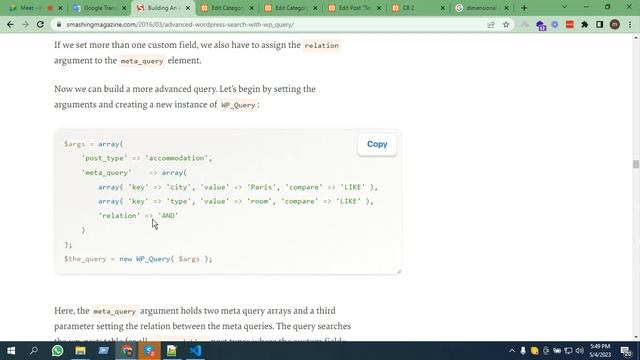640x360 pixels.
Task: Click the blue circular extension icon
Action: pyautogui.click(x=555, y=24)
